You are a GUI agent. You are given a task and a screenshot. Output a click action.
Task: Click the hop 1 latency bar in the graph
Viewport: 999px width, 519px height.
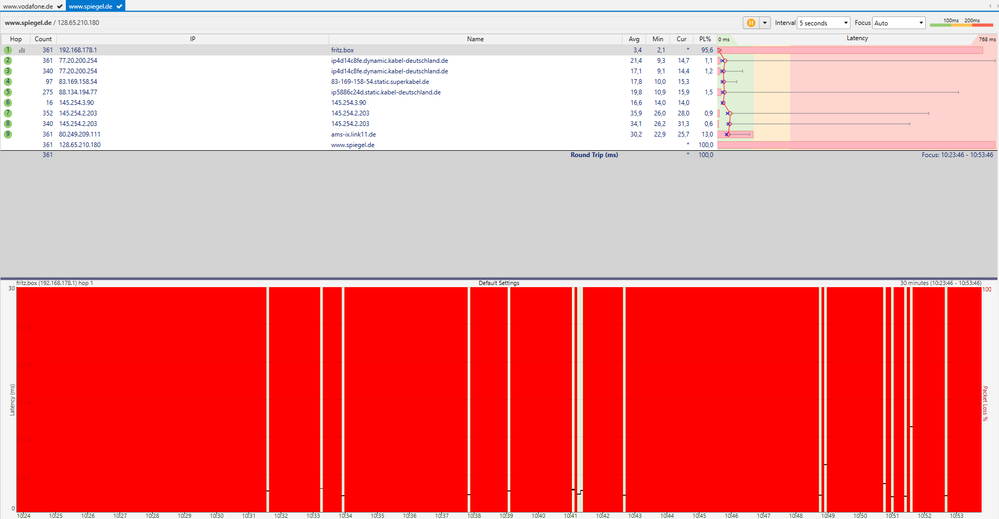point(851,50)
